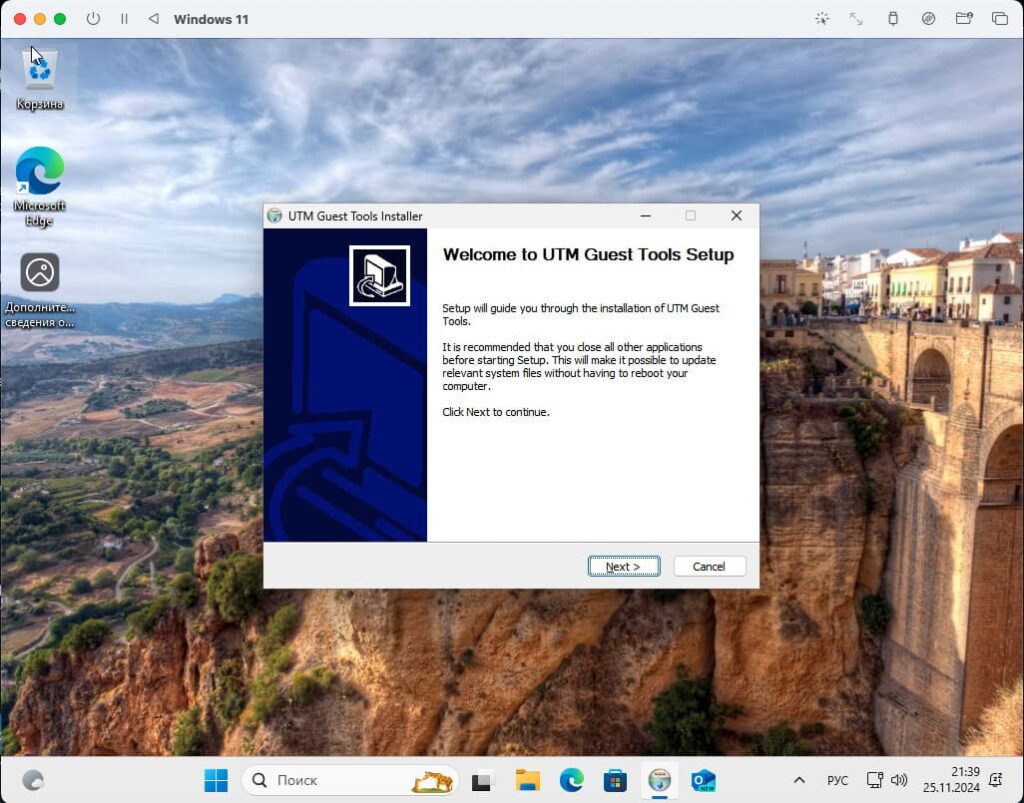The width and height of the screenshot is (1024, 803).
Task: Click the UTM power button icon
Action: click(x=93, y=19)
